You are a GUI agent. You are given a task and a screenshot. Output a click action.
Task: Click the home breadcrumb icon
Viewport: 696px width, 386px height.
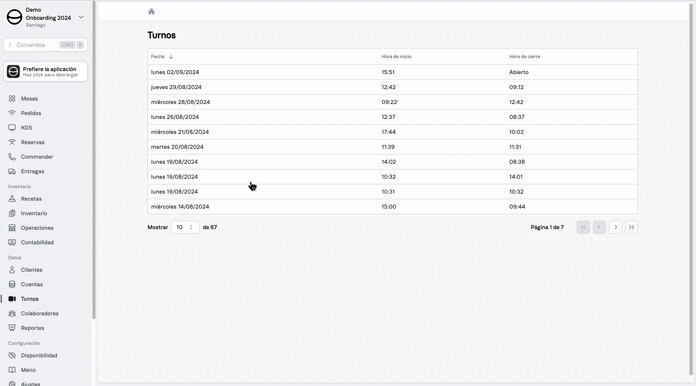coord(151,12)
